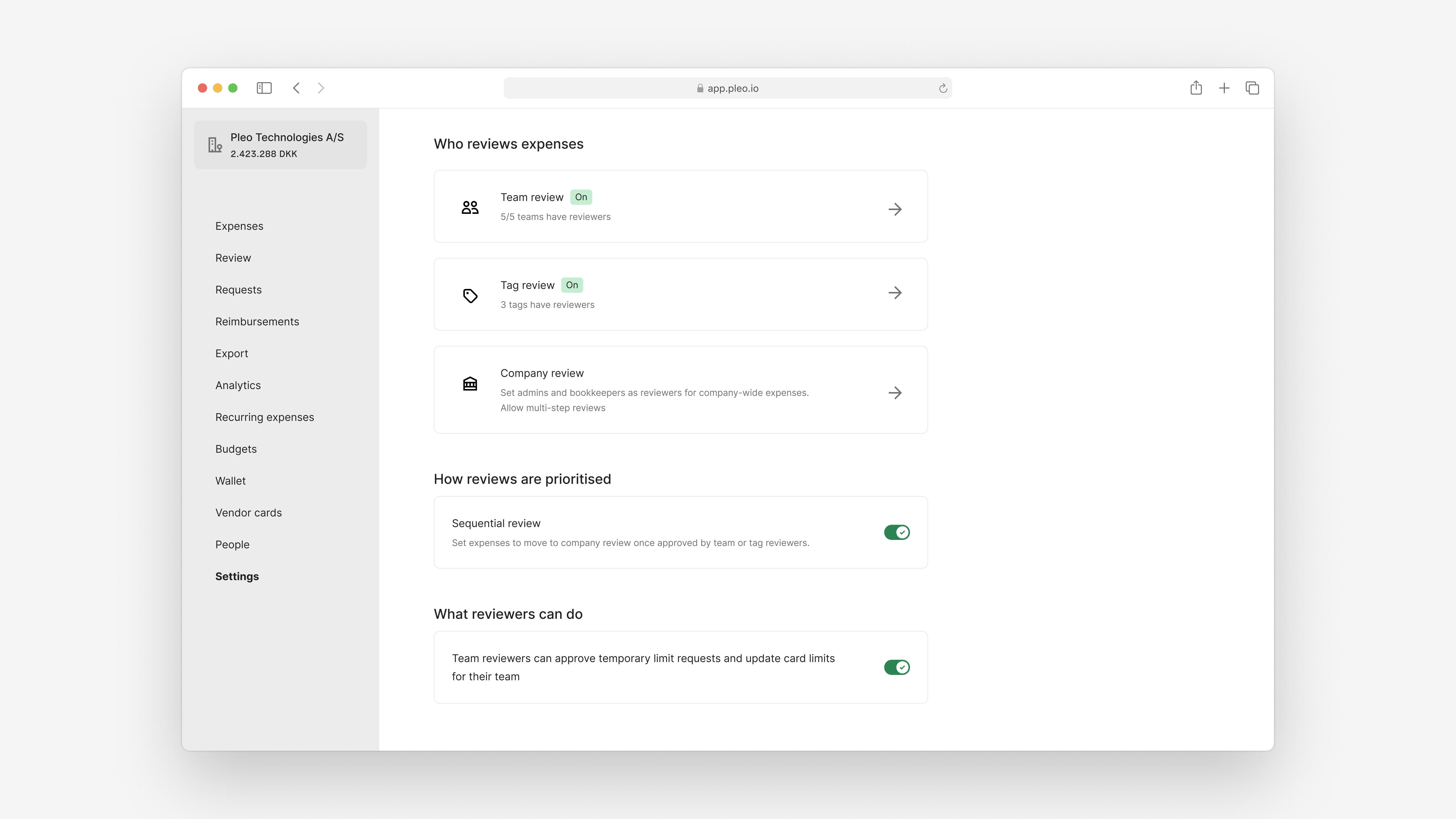The width and height of the screenshot is (1456, 819).
Task: Click the Company review card title
Action: 542,373
